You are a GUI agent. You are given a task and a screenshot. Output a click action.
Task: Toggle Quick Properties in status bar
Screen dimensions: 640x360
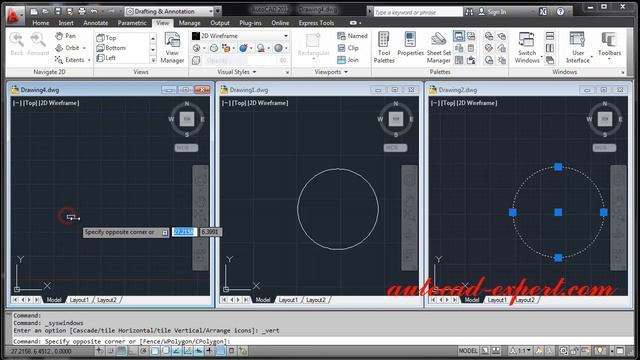tap(231, 351)
